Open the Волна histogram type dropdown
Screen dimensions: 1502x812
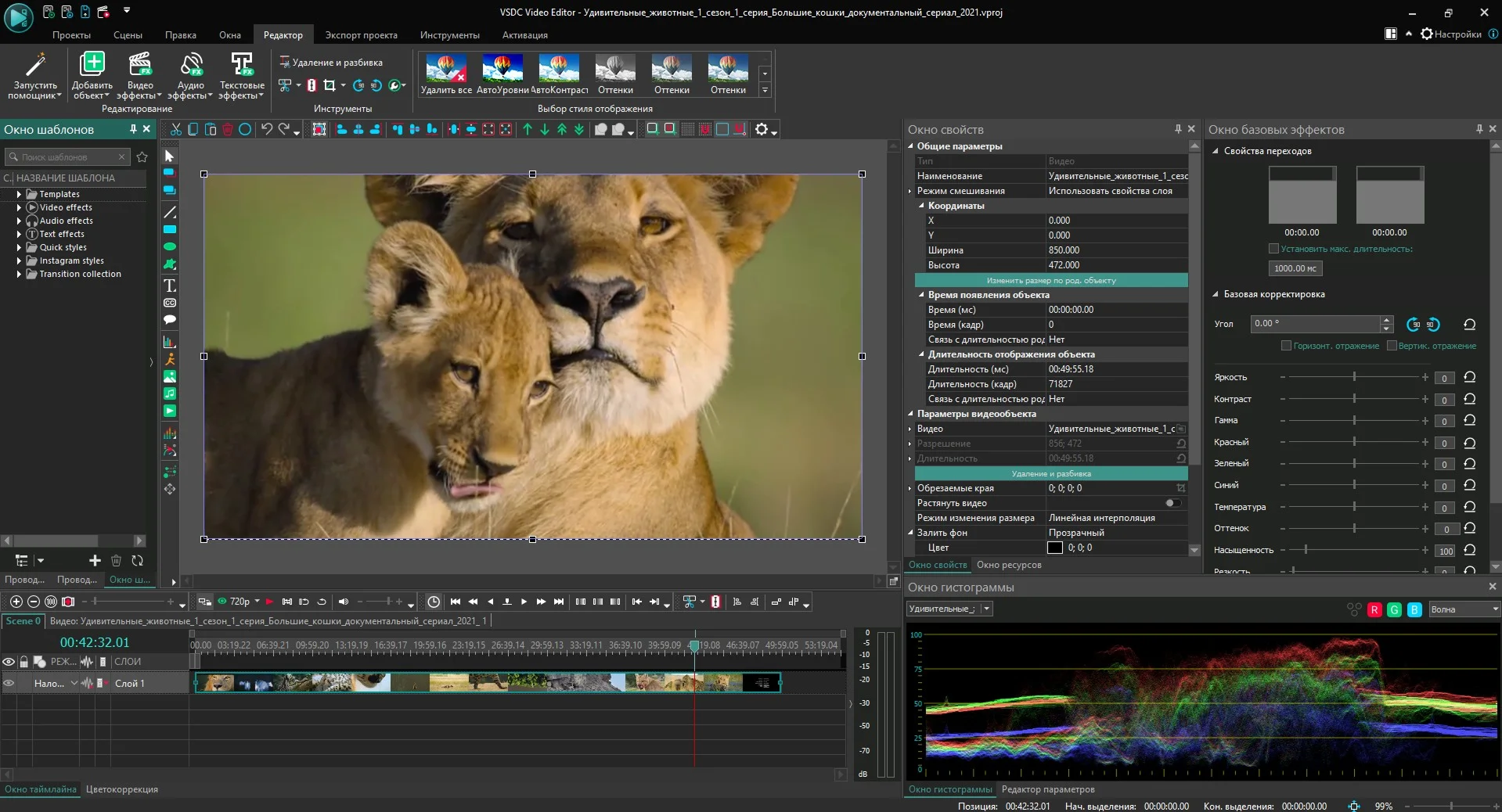tap(1464, 609)
